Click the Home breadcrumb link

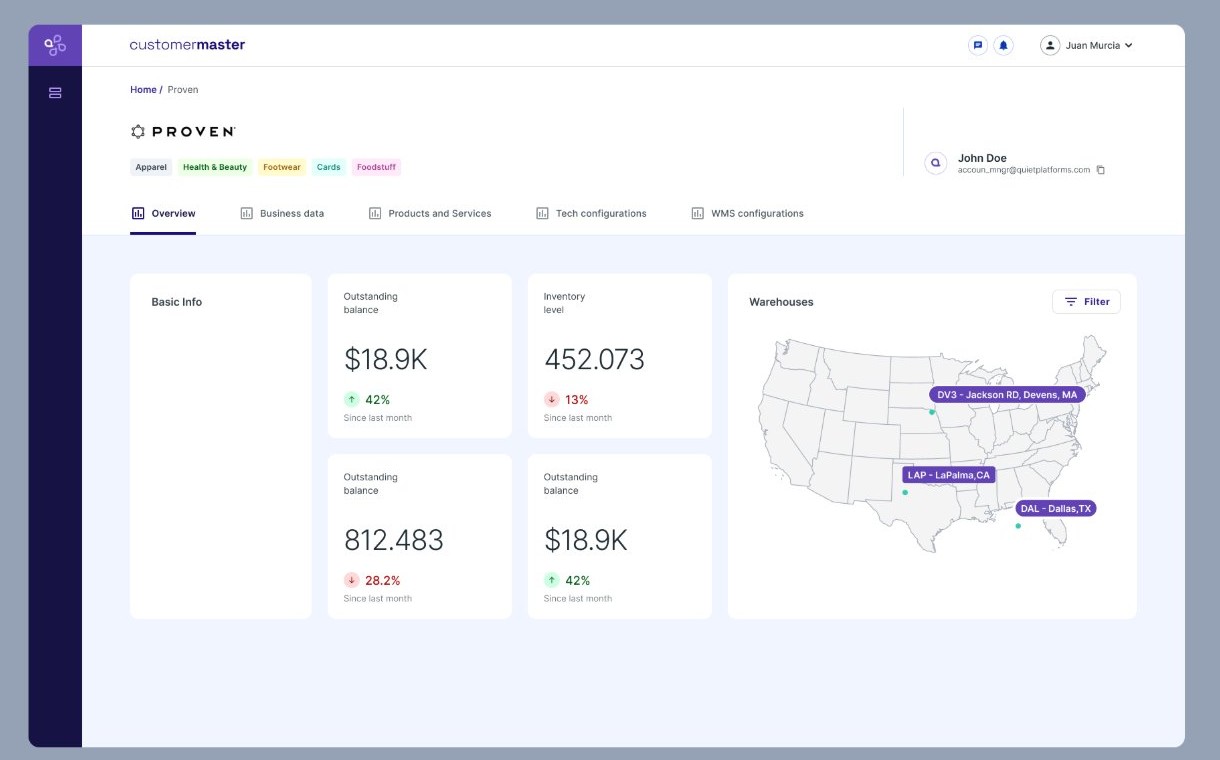(143, 90)
